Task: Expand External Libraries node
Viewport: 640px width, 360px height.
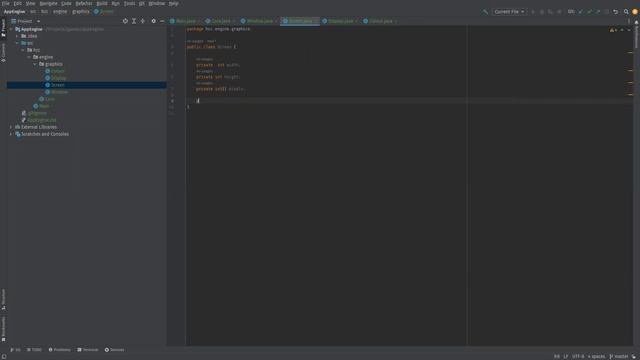Action: pyautogui.click(x=11, y=127)
